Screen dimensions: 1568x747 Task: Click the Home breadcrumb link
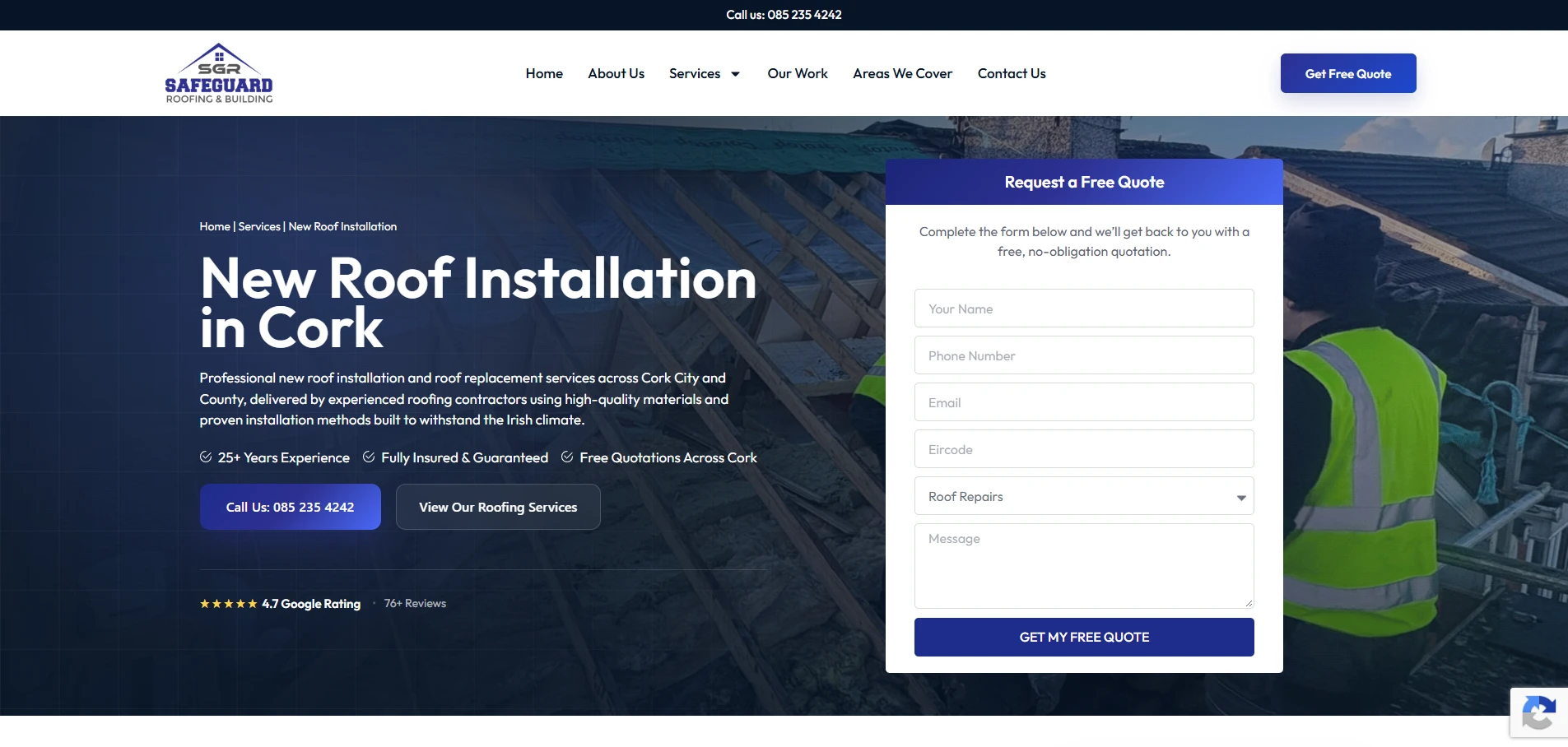pyautogui.click(x=215, y=226)
